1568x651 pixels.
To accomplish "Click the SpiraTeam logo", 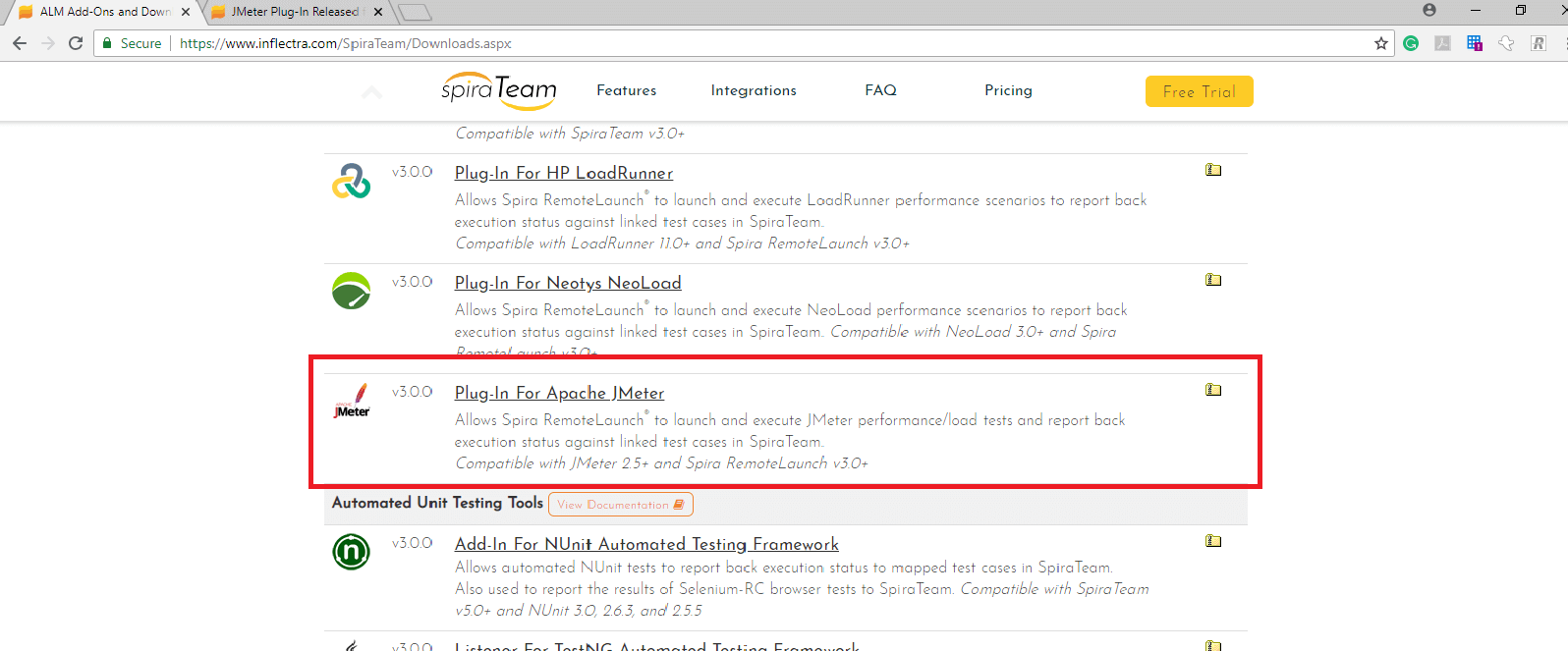I will tap(498, 90).
